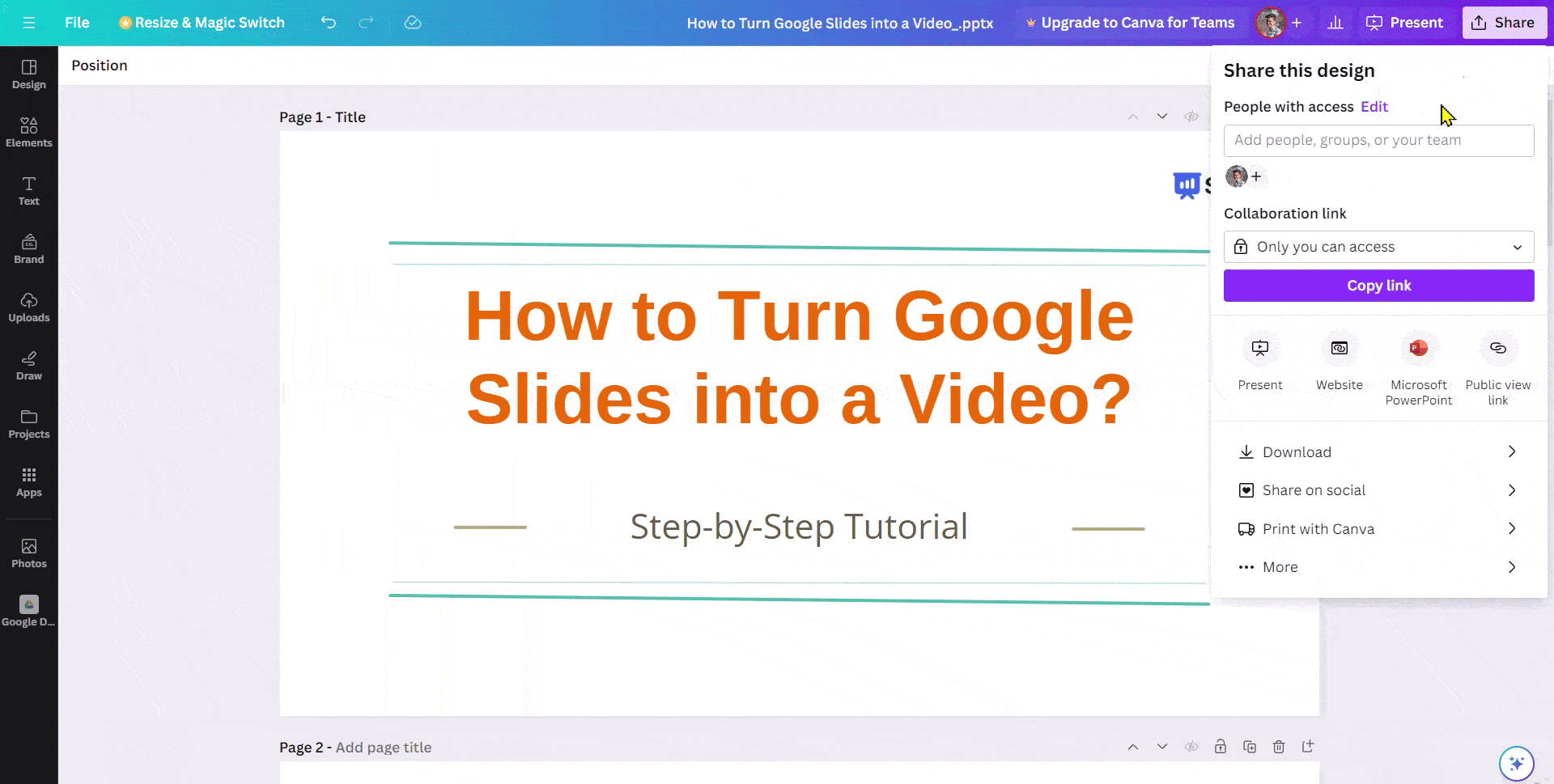This screenshot has width=1554, height=784.
Task: Open the Text panel
Action: [x=29, y=191]
